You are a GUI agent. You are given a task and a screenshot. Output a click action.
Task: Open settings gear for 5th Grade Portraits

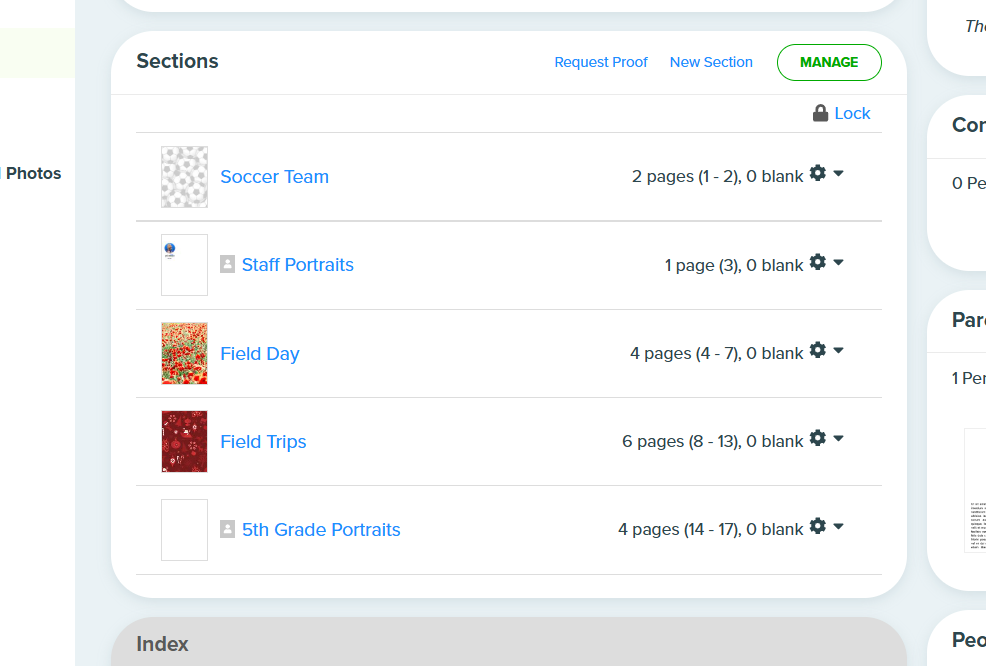pyautogui.click(x=817, y=526)
